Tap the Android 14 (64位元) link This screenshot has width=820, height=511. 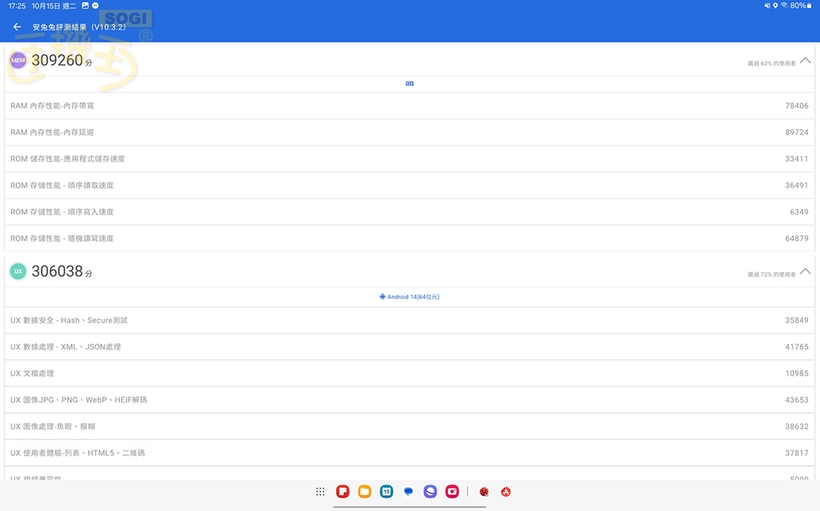tap(410, 297)
